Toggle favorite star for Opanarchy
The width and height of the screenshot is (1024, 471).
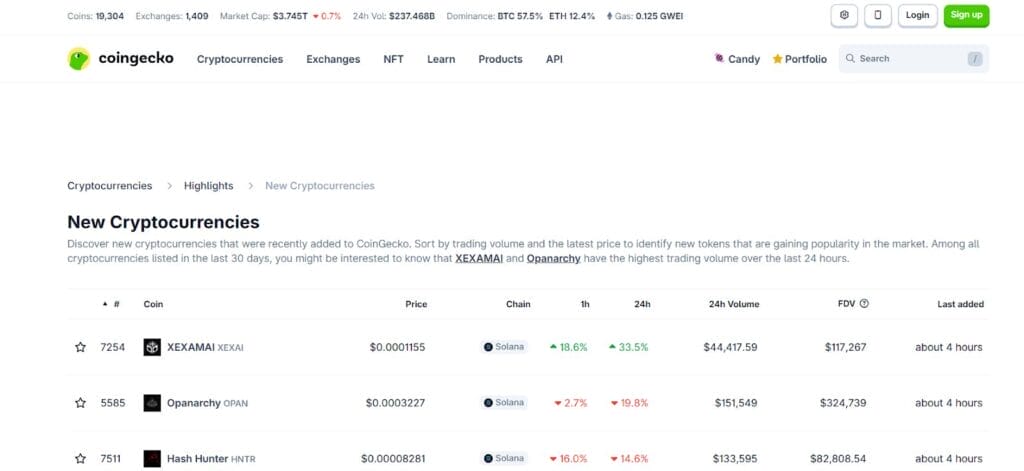point(80,403)
